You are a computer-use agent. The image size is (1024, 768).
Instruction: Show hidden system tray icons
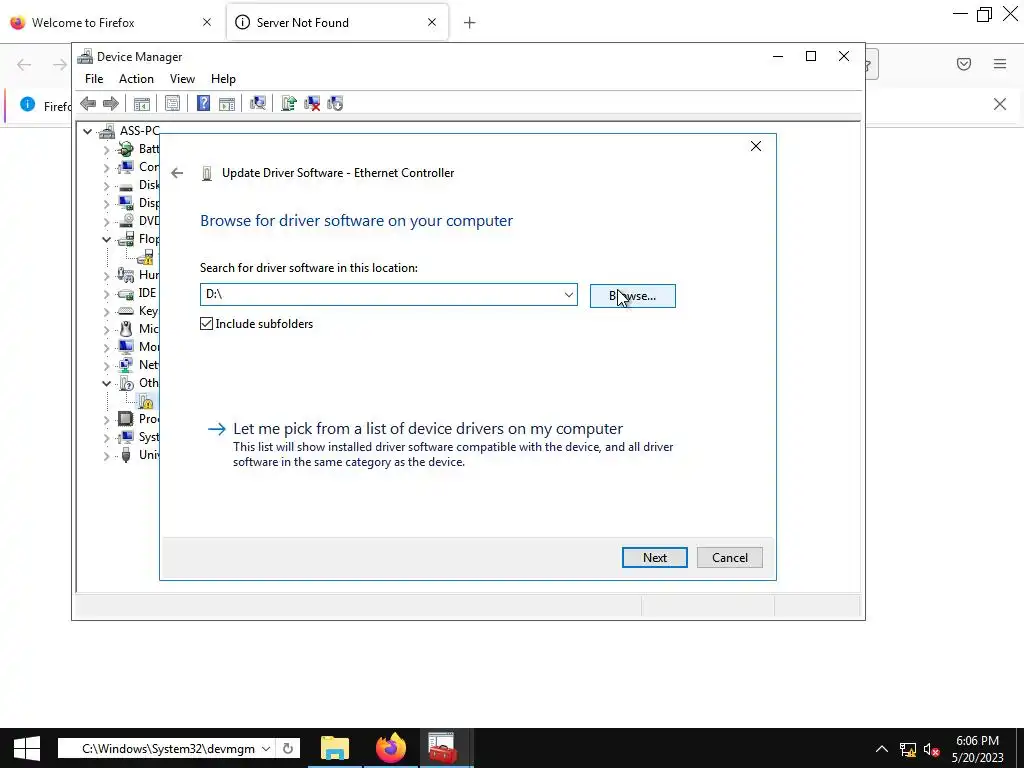[x=882, y=749]
